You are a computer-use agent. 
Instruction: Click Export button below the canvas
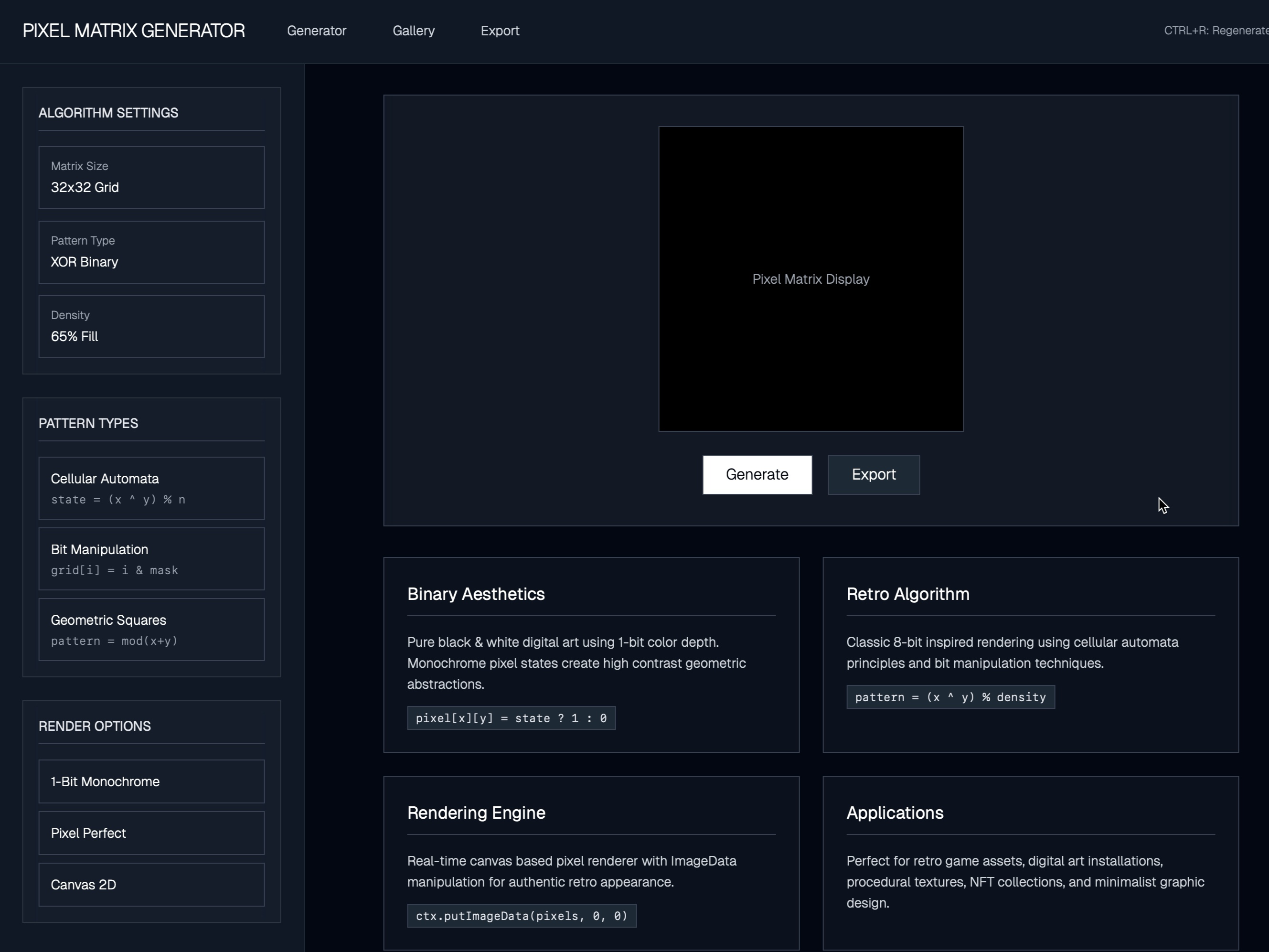tap(874, 474)
